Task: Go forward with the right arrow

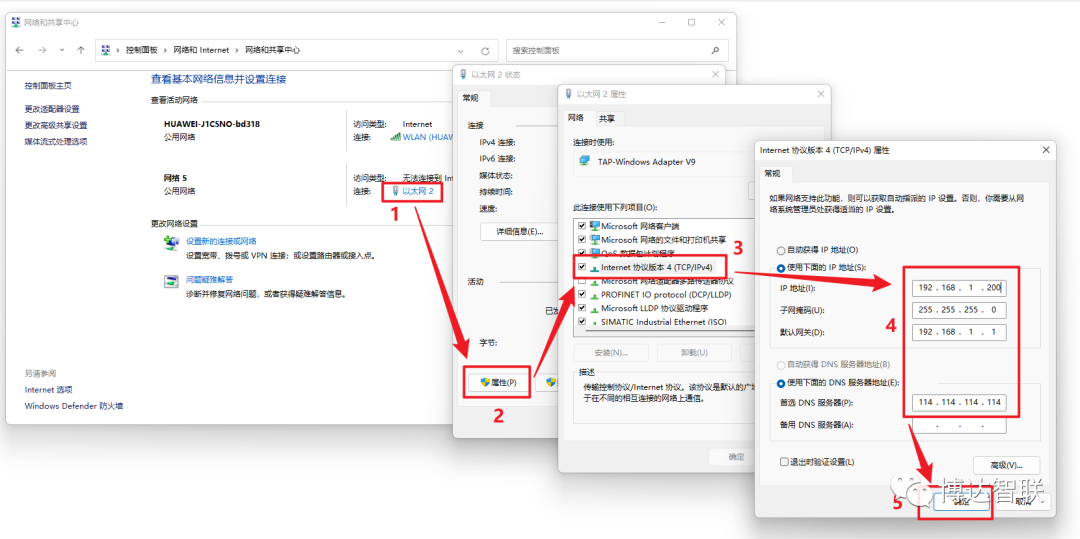Action: tap(42, 50)
